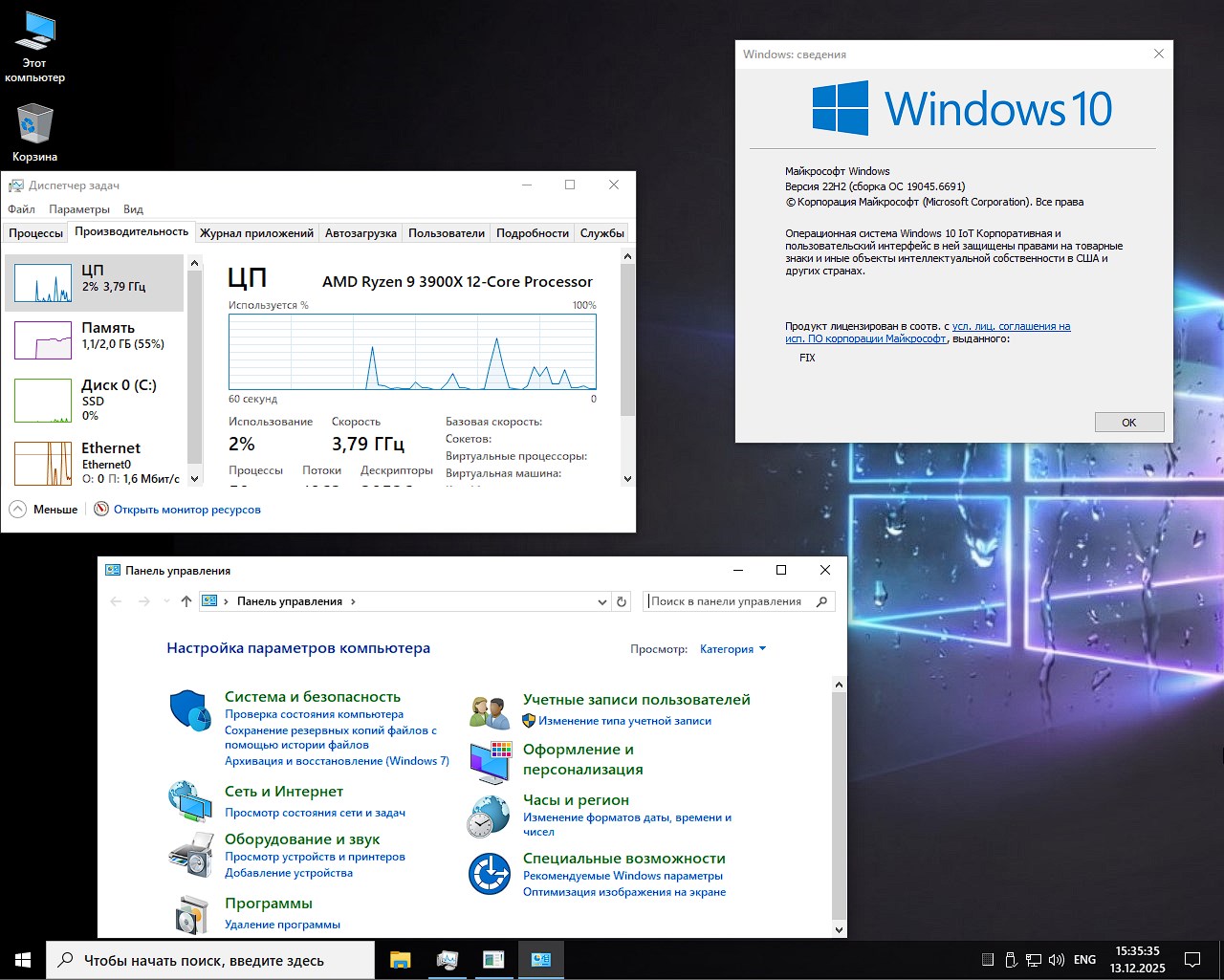Open Открыть монитор ресурсов link
Viewport: 1224px width, 980px height.
click(187, 509)
